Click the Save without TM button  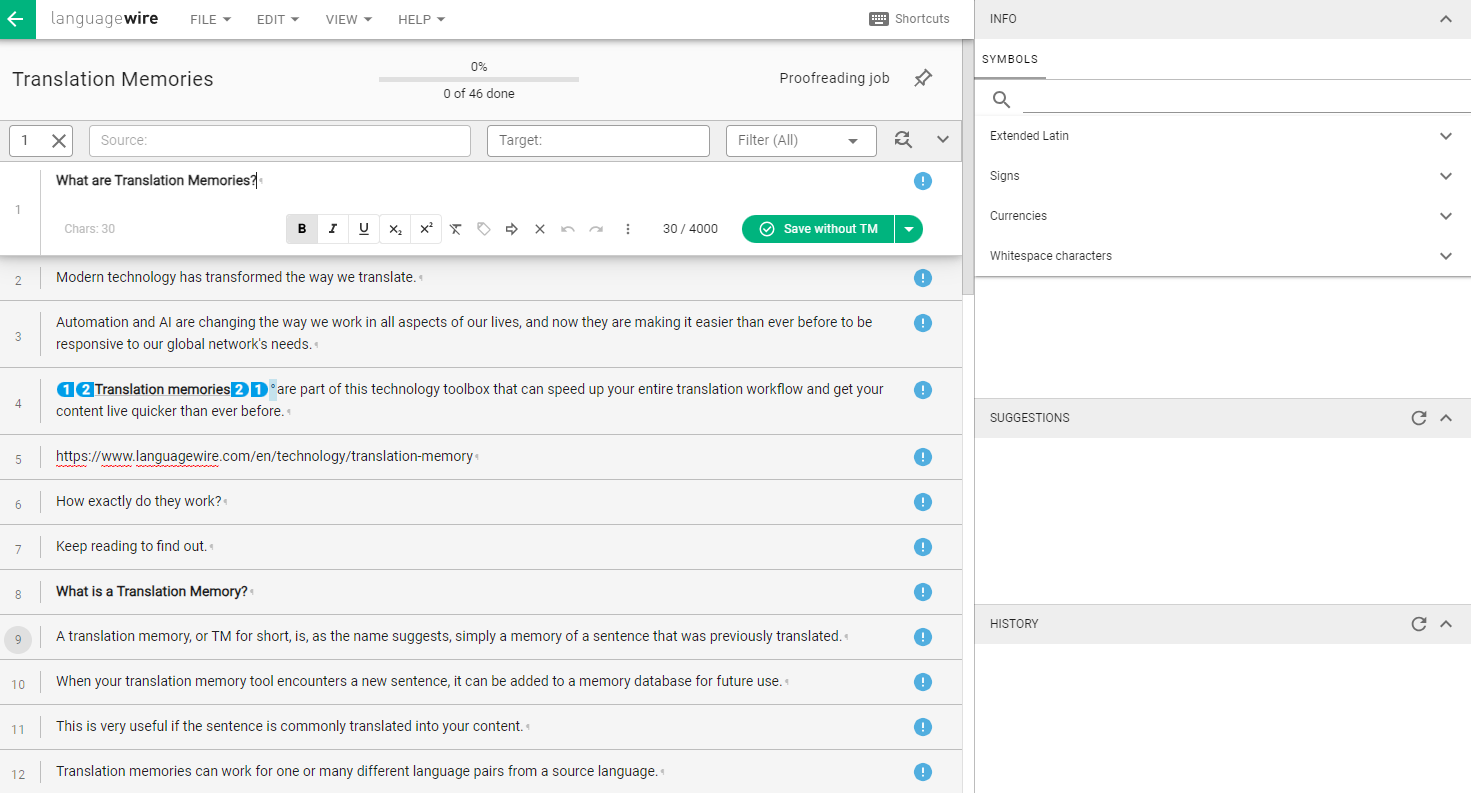(x=818, y=229)
